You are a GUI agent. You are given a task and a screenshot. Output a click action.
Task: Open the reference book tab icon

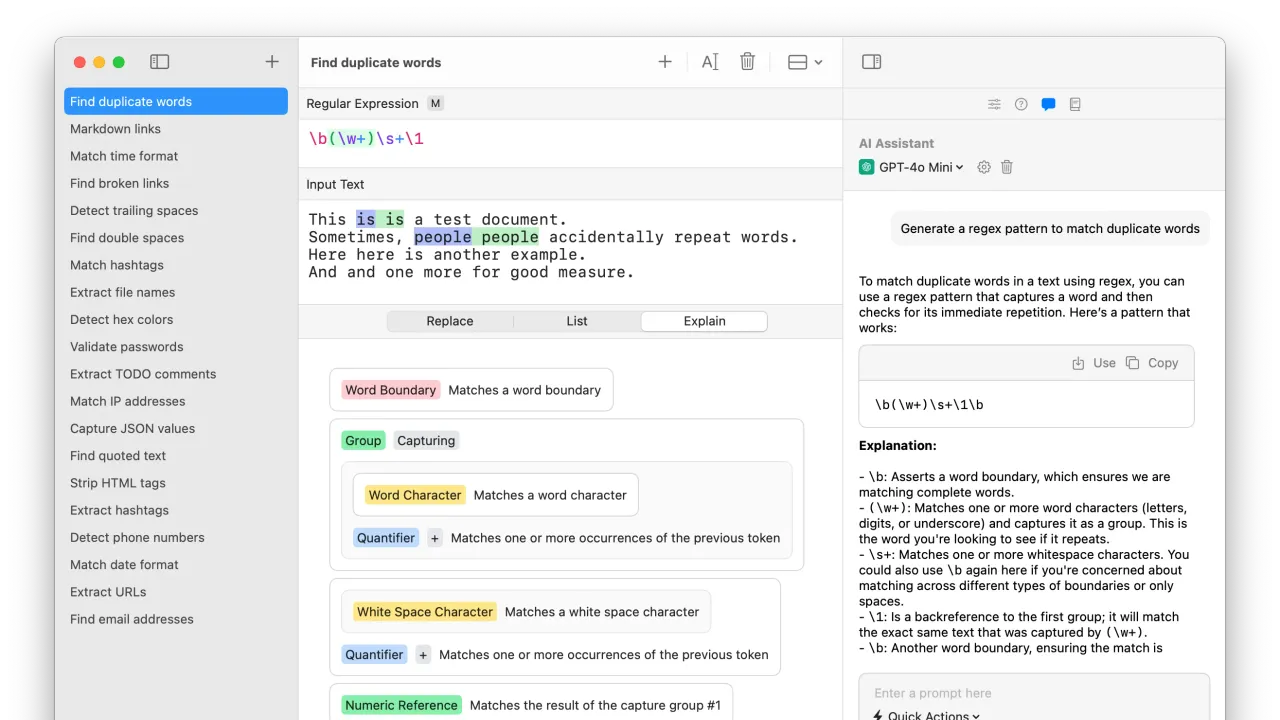pos(1075,104)
